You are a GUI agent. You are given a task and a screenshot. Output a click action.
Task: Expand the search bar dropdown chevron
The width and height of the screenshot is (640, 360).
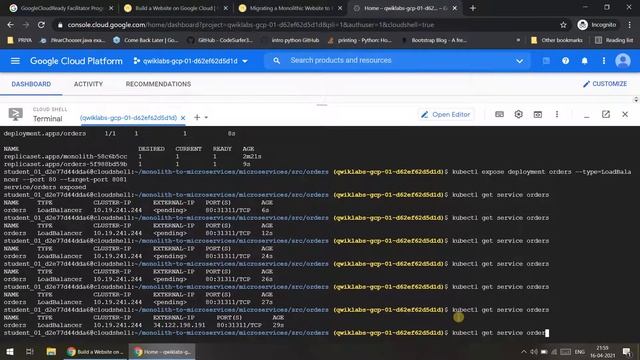(x=519, y=61)
